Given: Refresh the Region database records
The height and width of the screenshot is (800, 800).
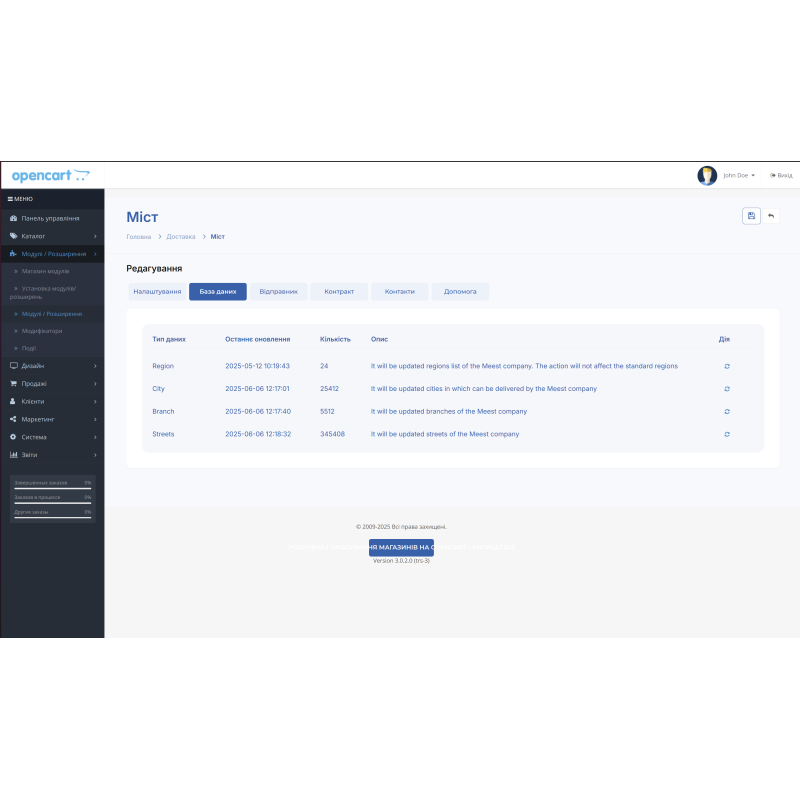Looking at the screenshot, I should (727, 366).
